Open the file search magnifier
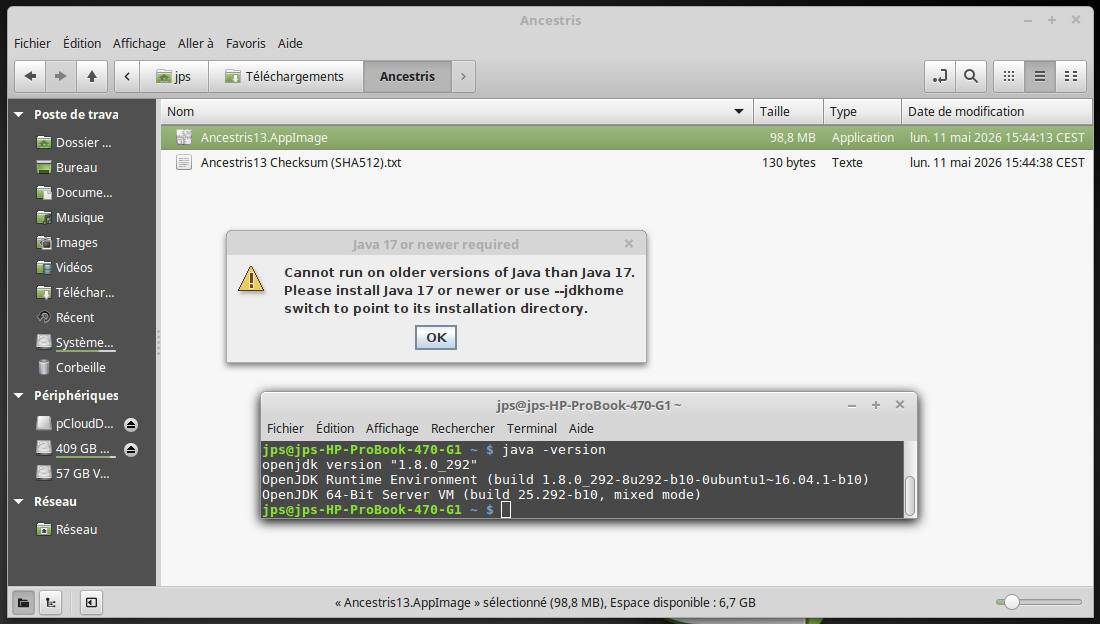Viewport: 1100px width, 624px height. point(970,76)
